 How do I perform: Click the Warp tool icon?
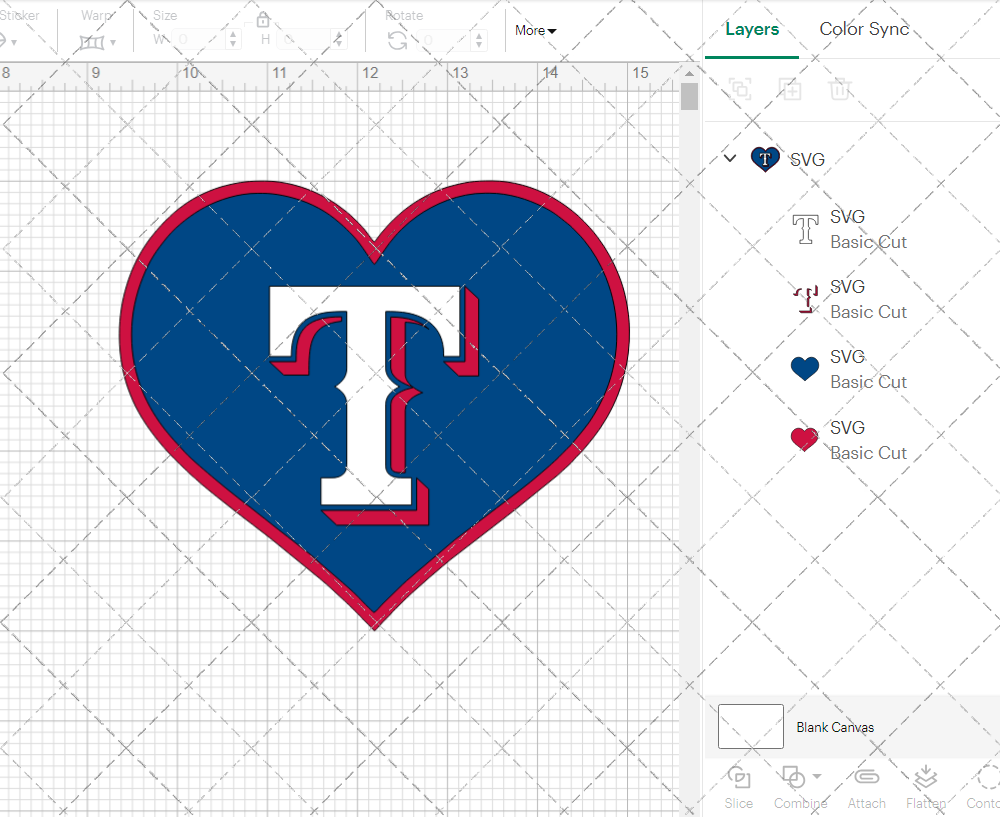point(91,43)
